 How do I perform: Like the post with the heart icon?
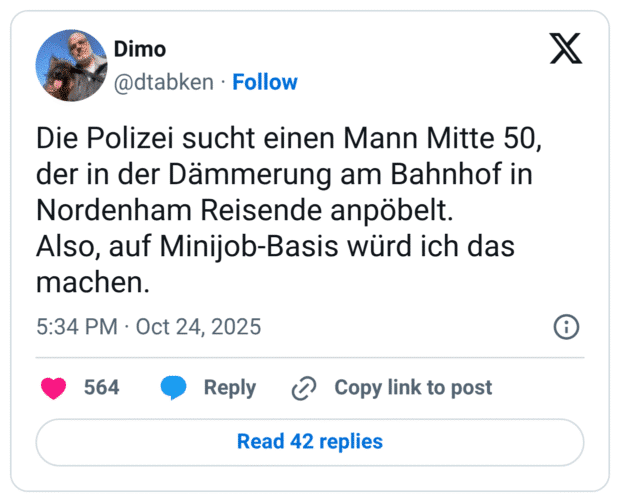pos(53,388)
